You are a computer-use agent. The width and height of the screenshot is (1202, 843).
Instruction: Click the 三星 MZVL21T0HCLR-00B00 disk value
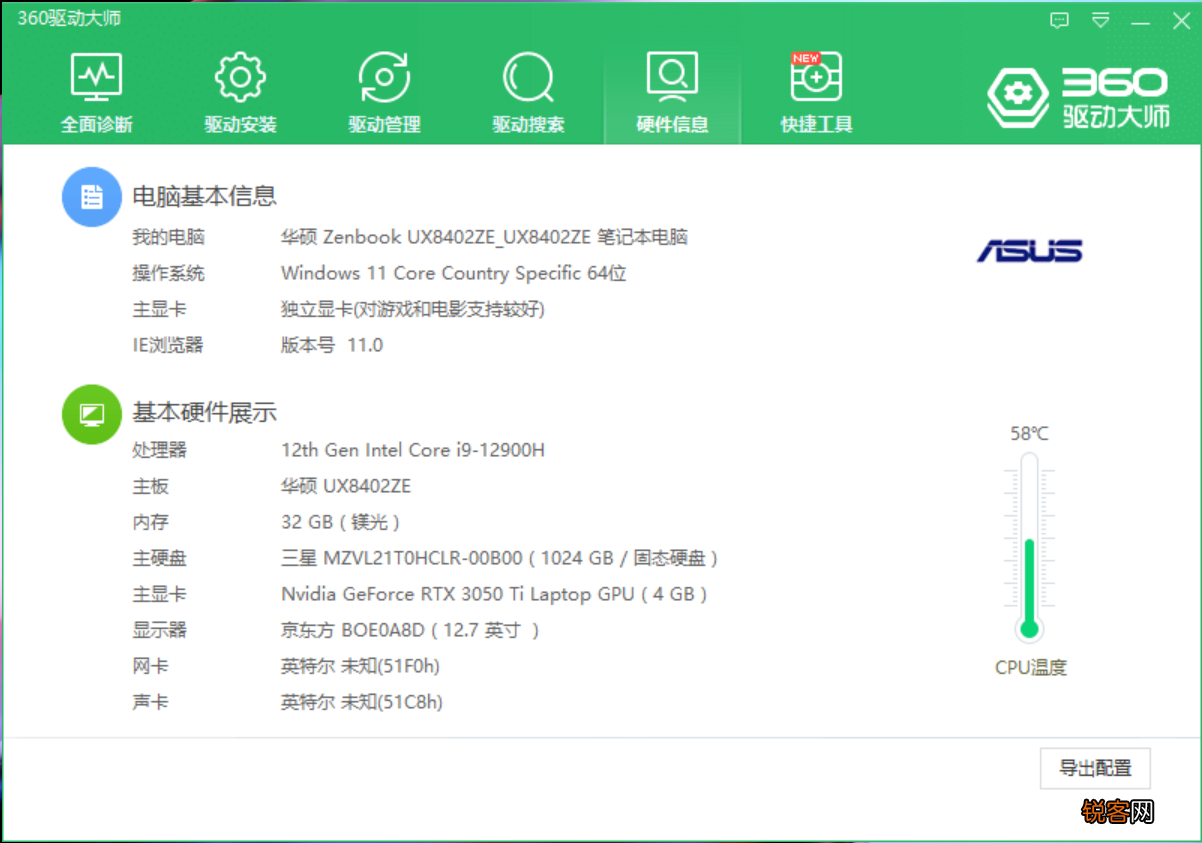500,558
